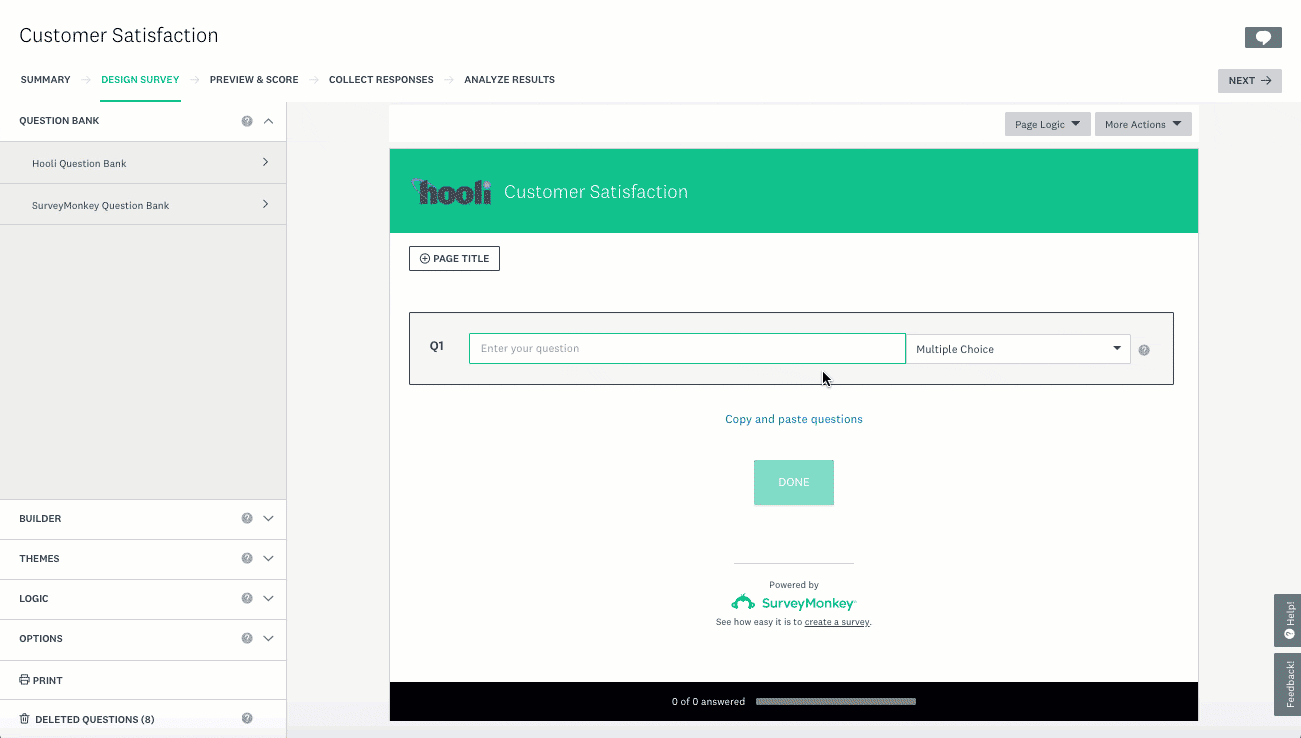Click help icon beside Themes section
Screen dimensions: 1301x738
pyautogui.click(x=247, y=559)
